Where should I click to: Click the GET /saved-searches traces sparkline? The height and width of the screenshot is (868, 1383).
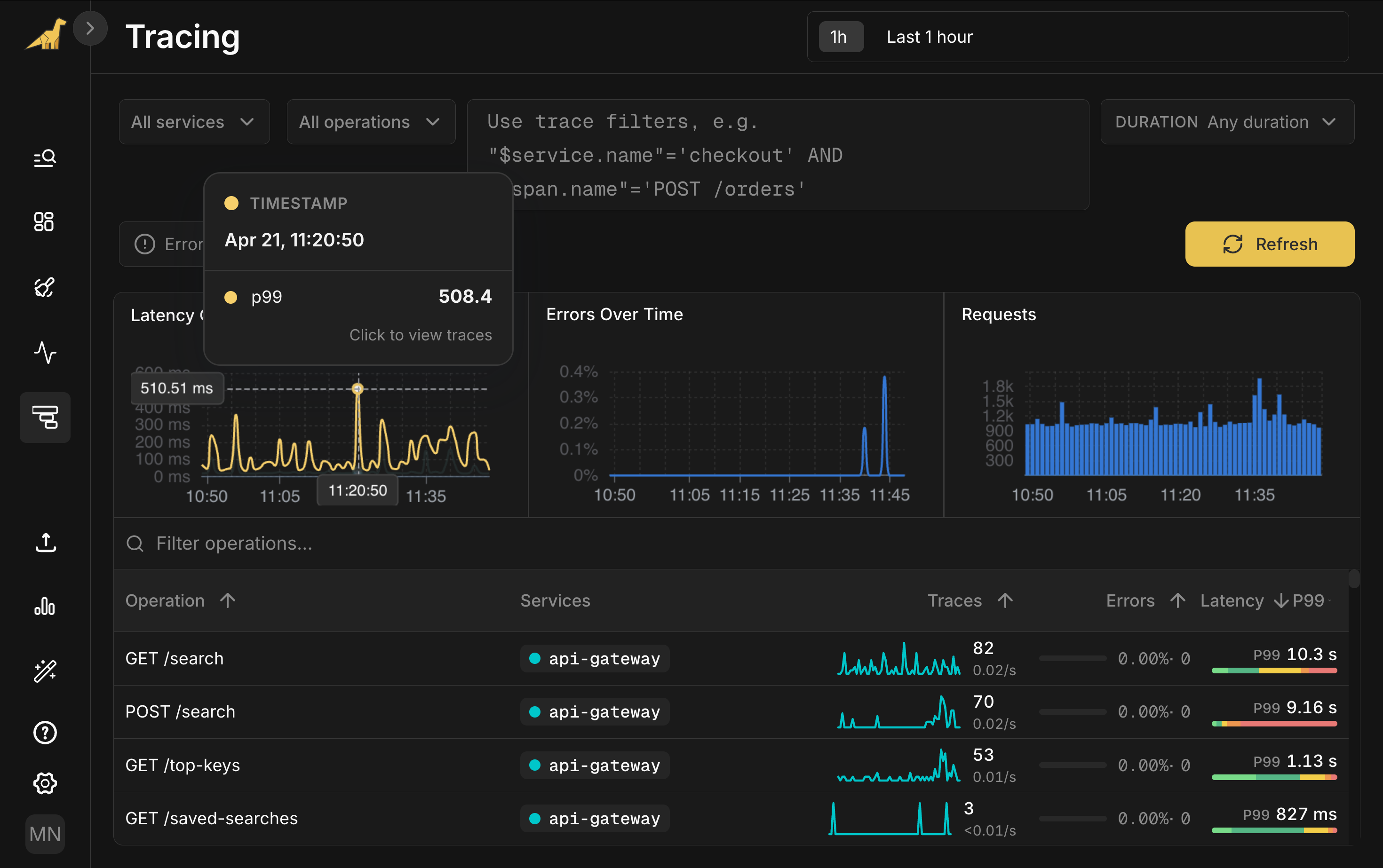(890, 819)
